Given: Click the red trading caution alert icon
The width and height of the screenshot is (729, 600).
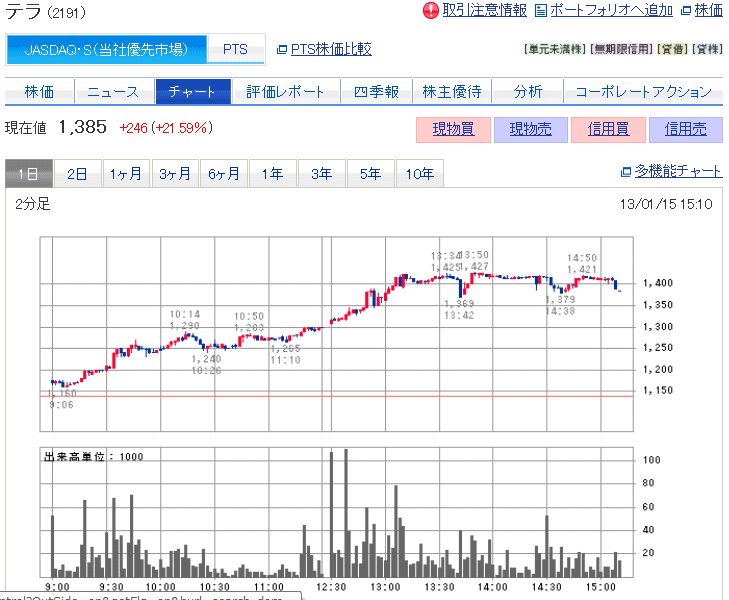Looking at the screenshot, I should pos(431,10).
